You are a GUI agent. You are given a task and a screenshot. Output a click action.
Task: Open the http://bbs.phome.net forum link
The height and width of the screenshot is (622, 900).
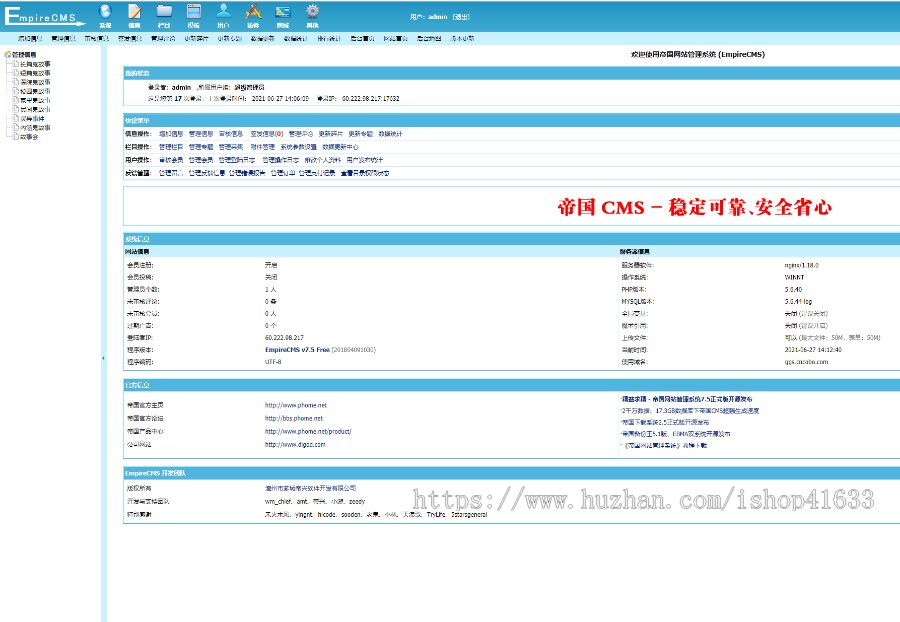(x=294, y=418)
